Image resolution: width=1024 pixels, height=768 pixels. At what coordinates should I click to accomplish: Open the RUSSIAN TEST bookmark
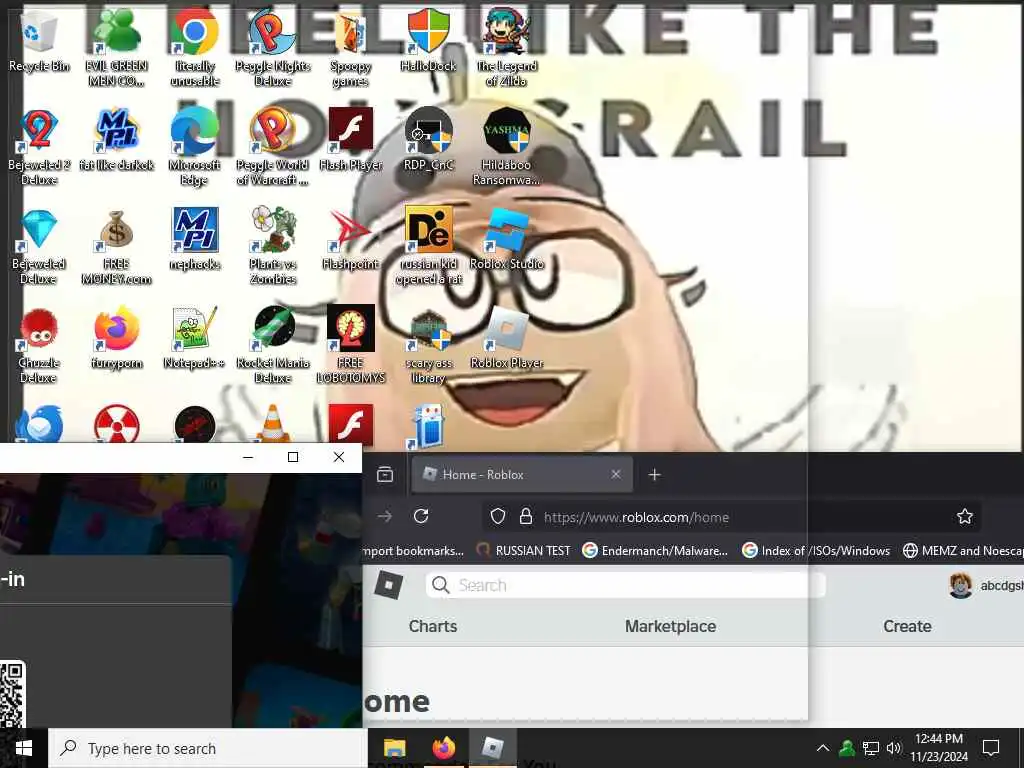click(524, 551)
